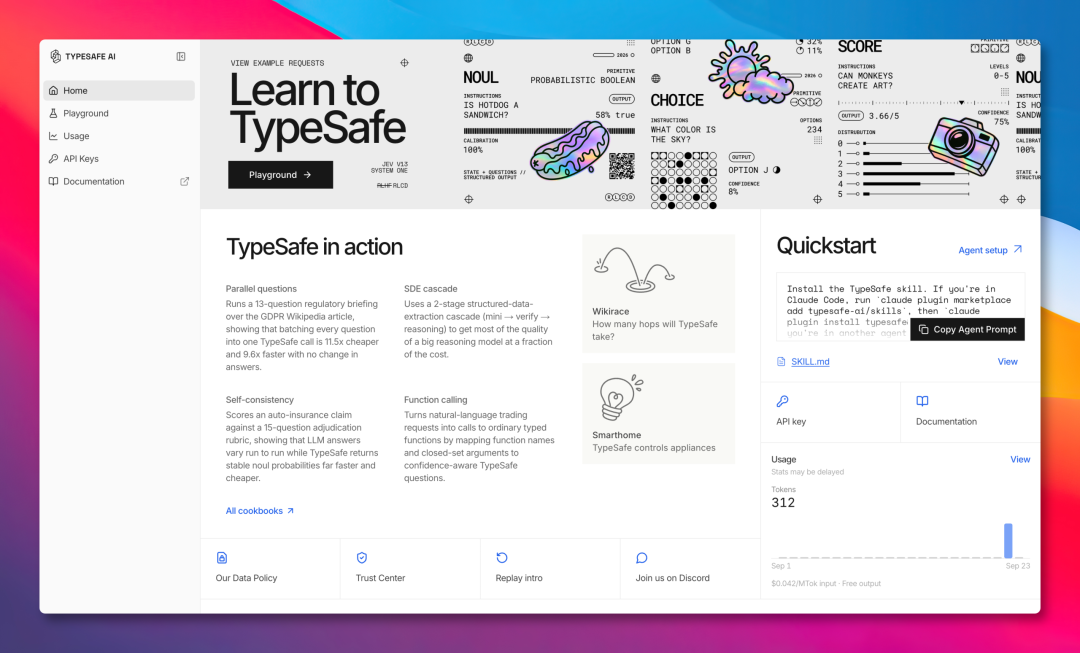Collapse the sidebar with the panel toggle icon

point(181,56)
